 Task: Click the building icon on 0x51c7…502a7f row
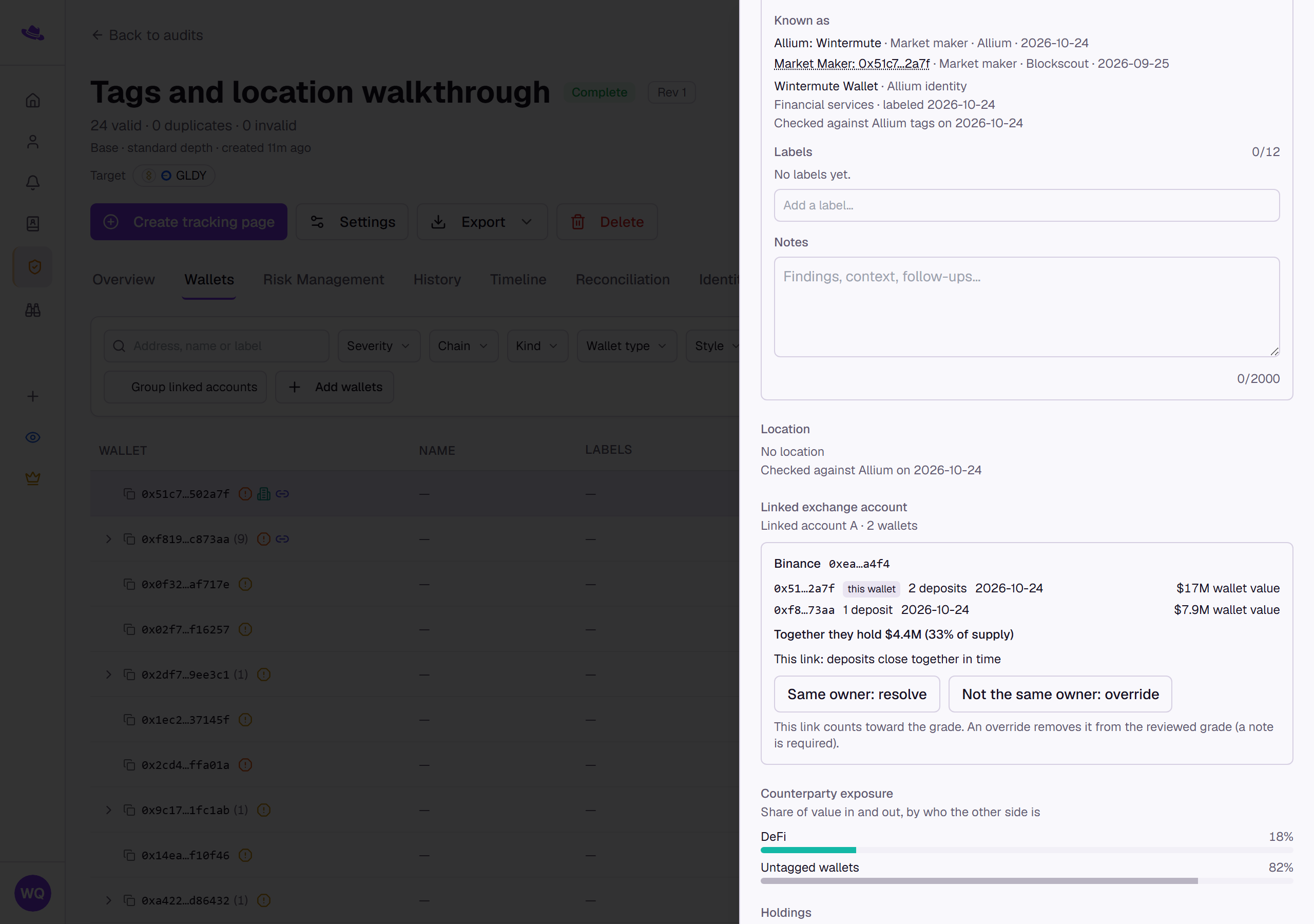pos(264,494)
